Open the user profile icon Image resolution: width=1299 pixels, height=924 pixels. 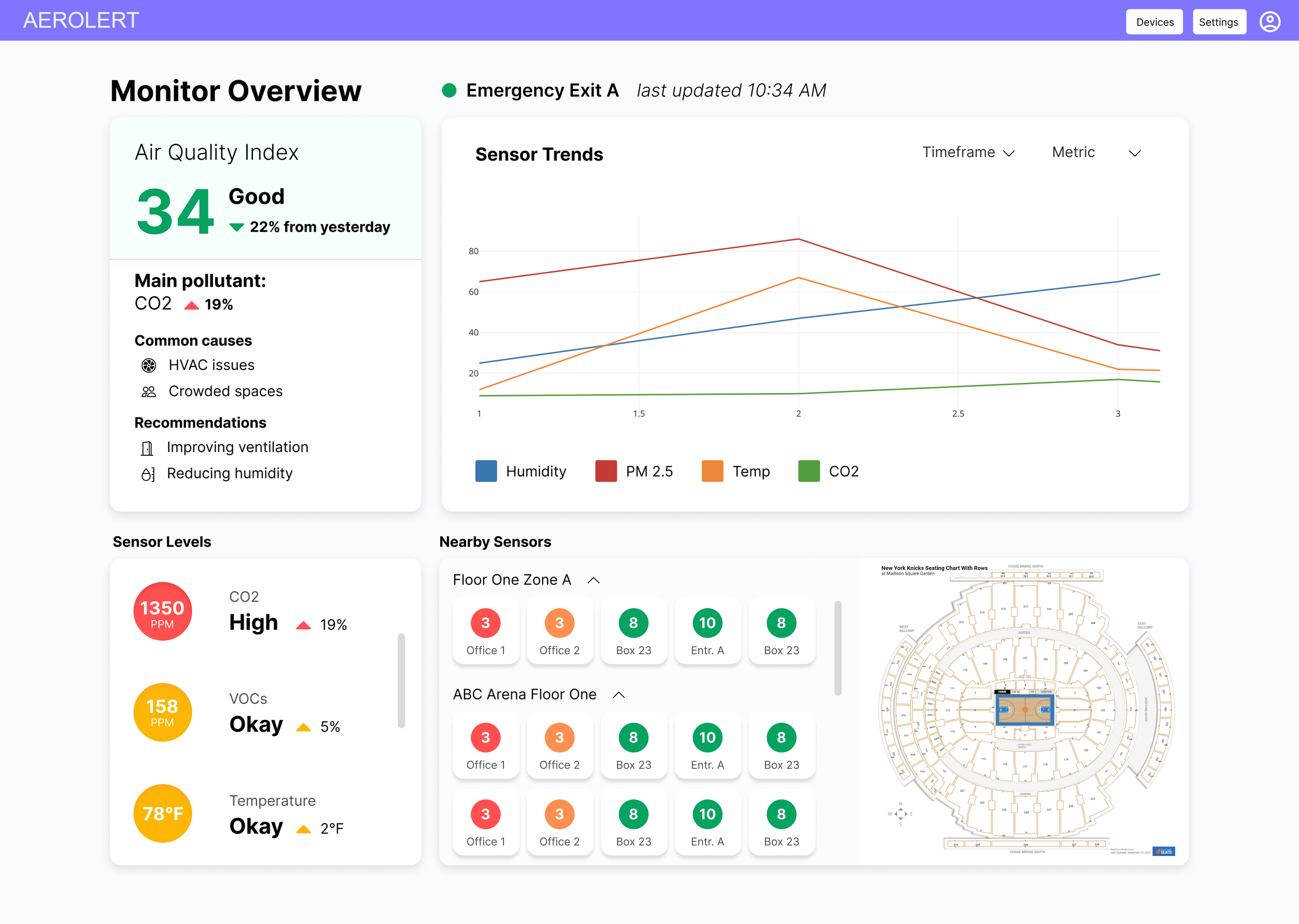tap(1269, 22)
